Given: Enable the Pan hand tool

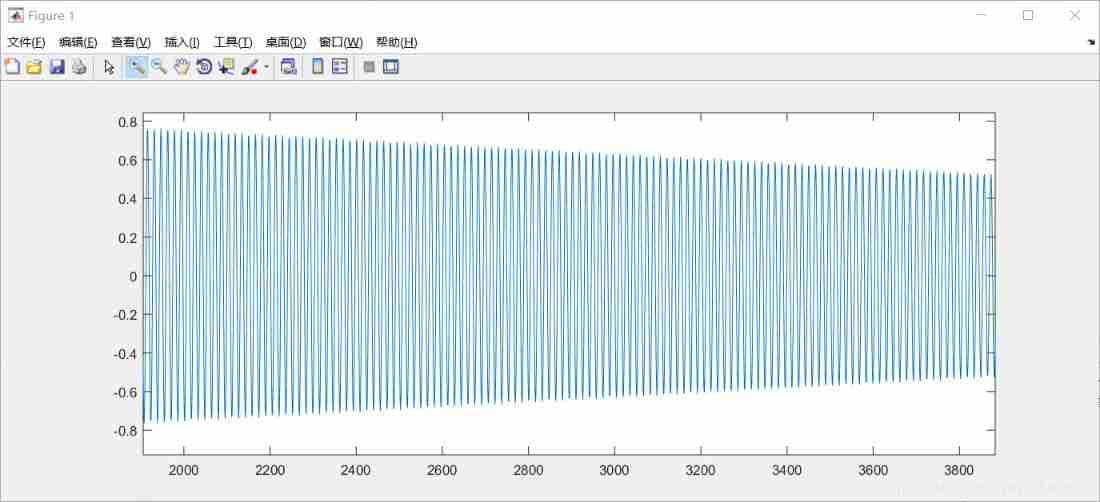Looking at the screenshot, I should tap(181, 67).
